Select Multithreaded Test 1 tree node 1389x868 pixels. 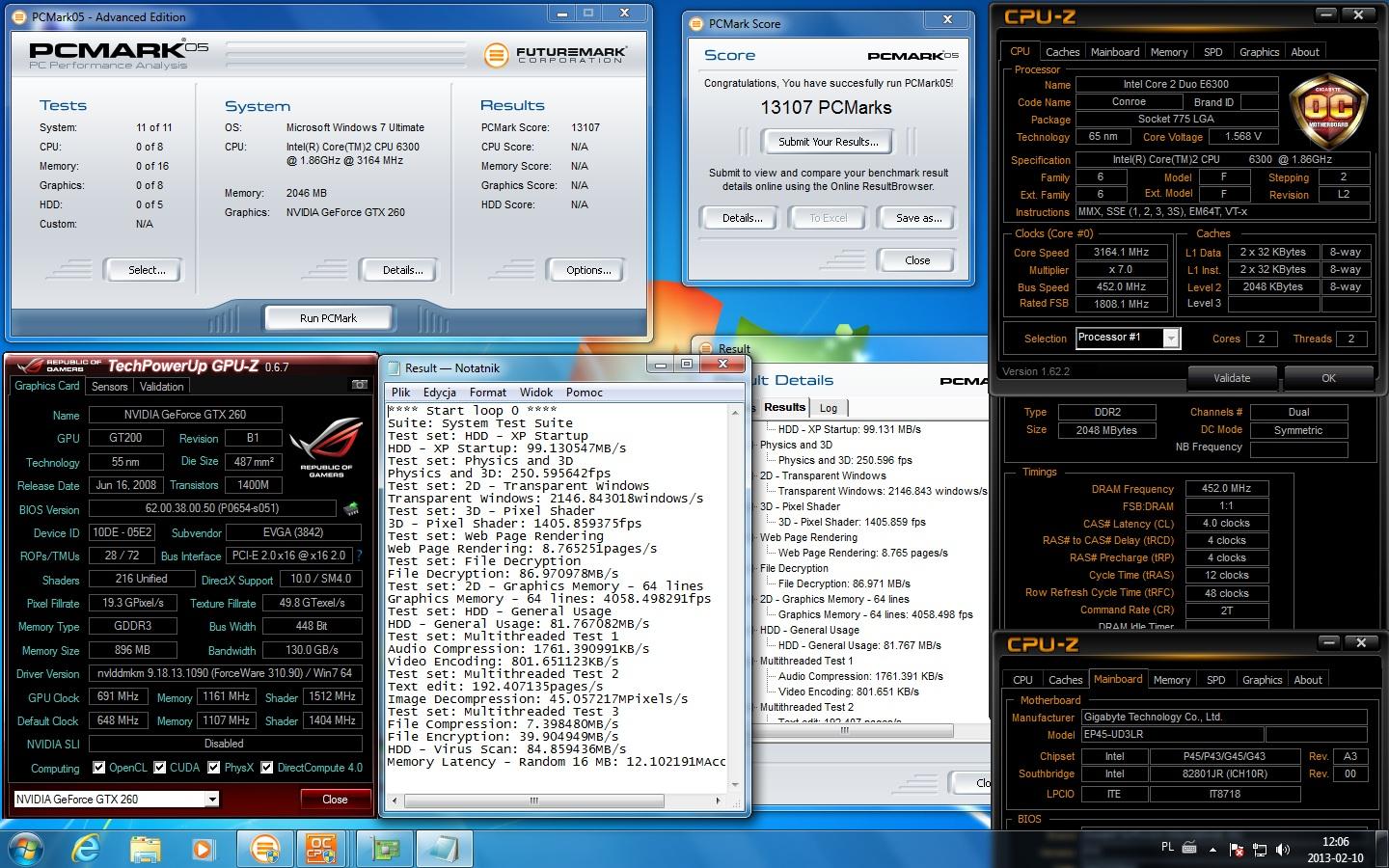tap(806, 661)
